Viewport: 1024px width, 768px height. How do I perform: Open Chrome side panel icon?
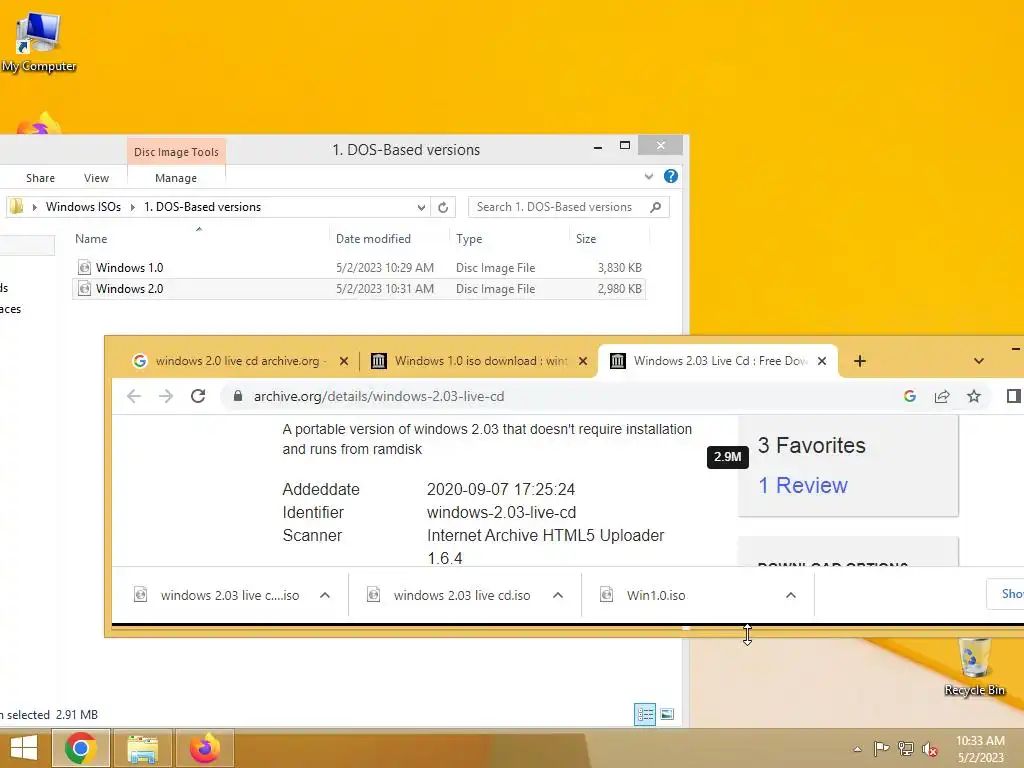[x=1013, y=396]
